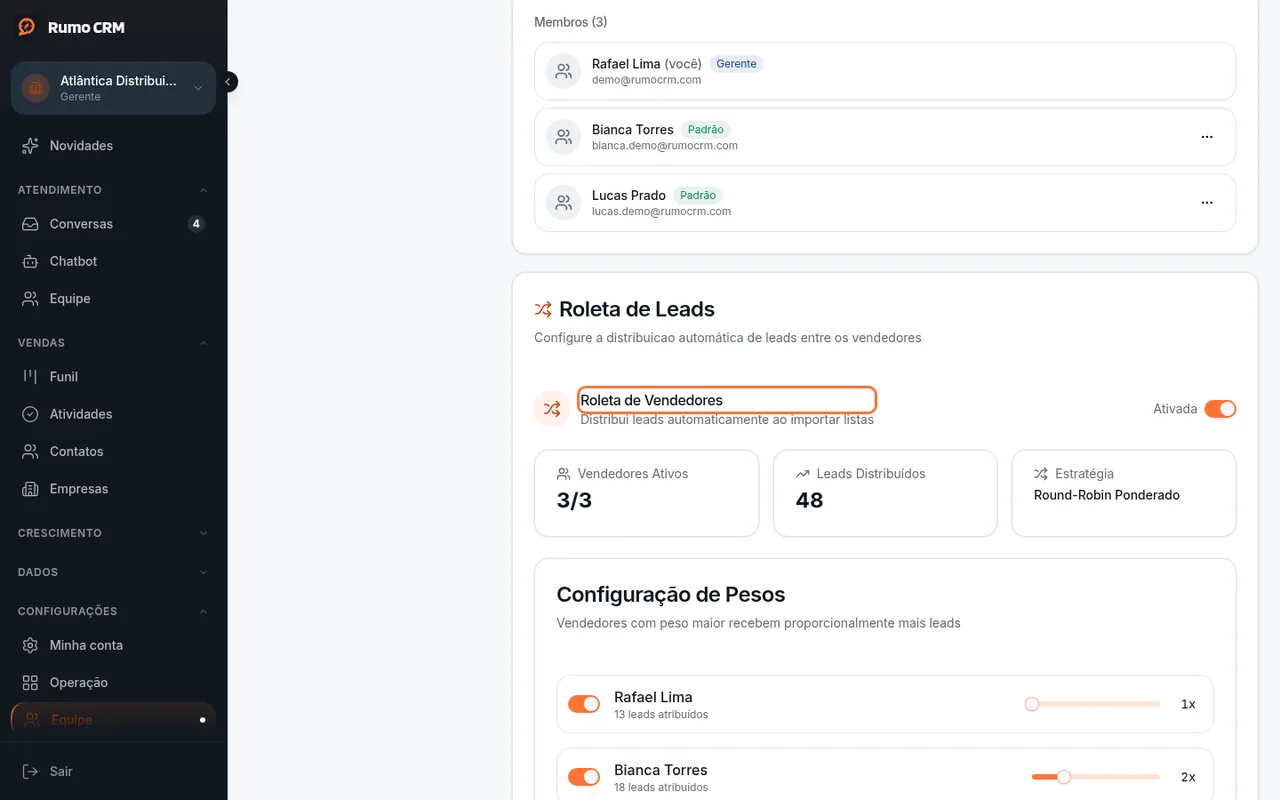Click the Contatos people icon
Image resolution: width=1280 pixels, height=800 pixels.
click(30, 451)
